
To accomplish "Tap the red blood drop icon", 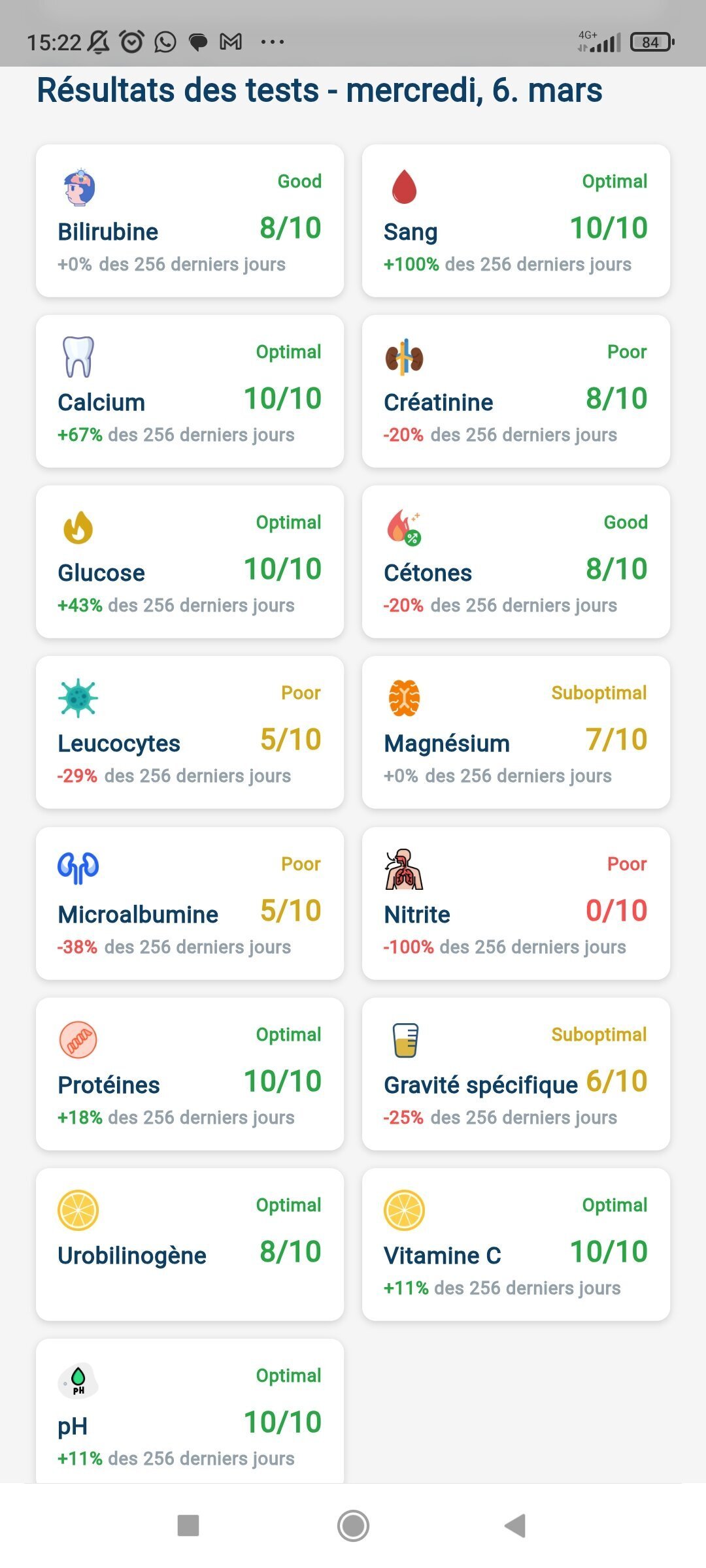I will 404,187.
